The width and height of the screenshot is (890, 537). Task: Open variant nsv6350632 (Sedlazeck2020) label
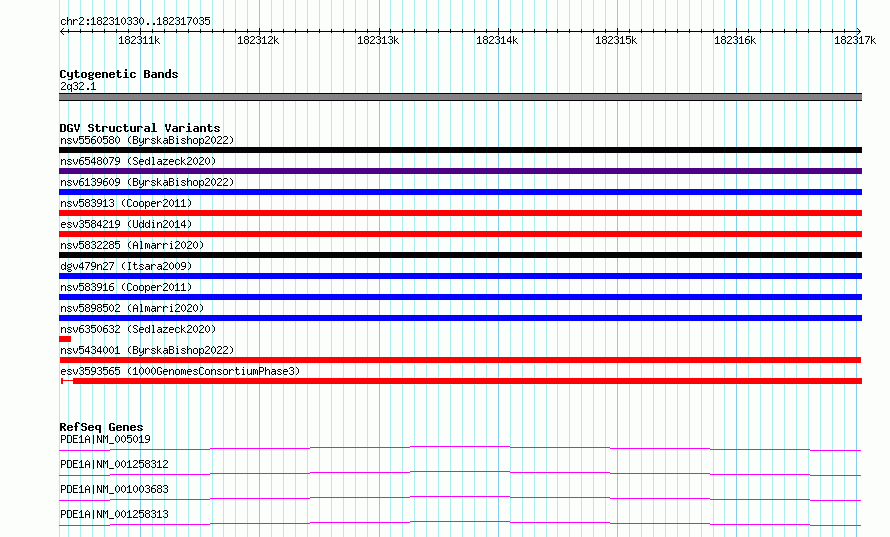pos(138,329)
